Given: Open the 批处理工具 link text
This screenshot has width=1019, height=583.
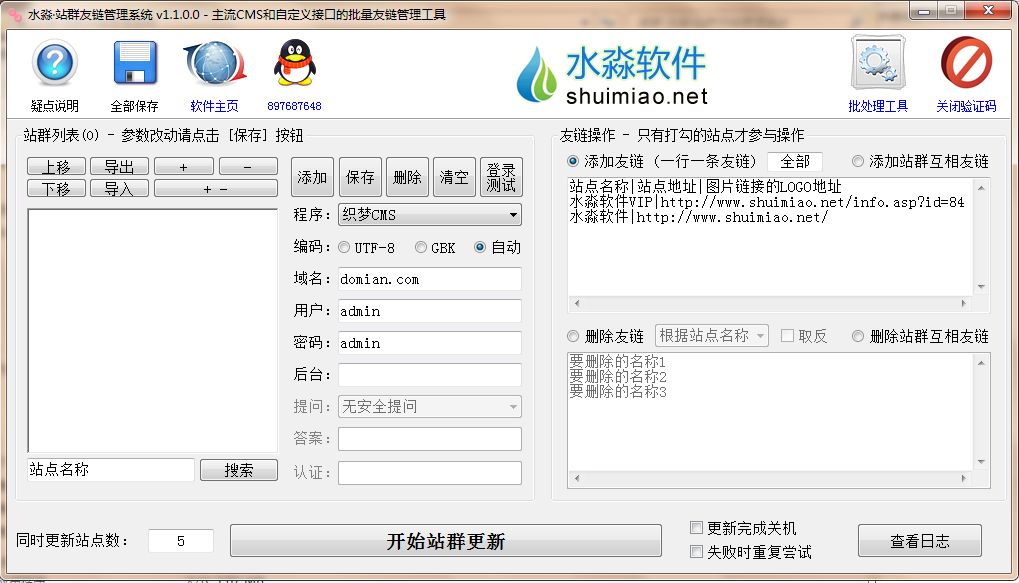Looking at the screenshot, I should click(x=878, y=106).
